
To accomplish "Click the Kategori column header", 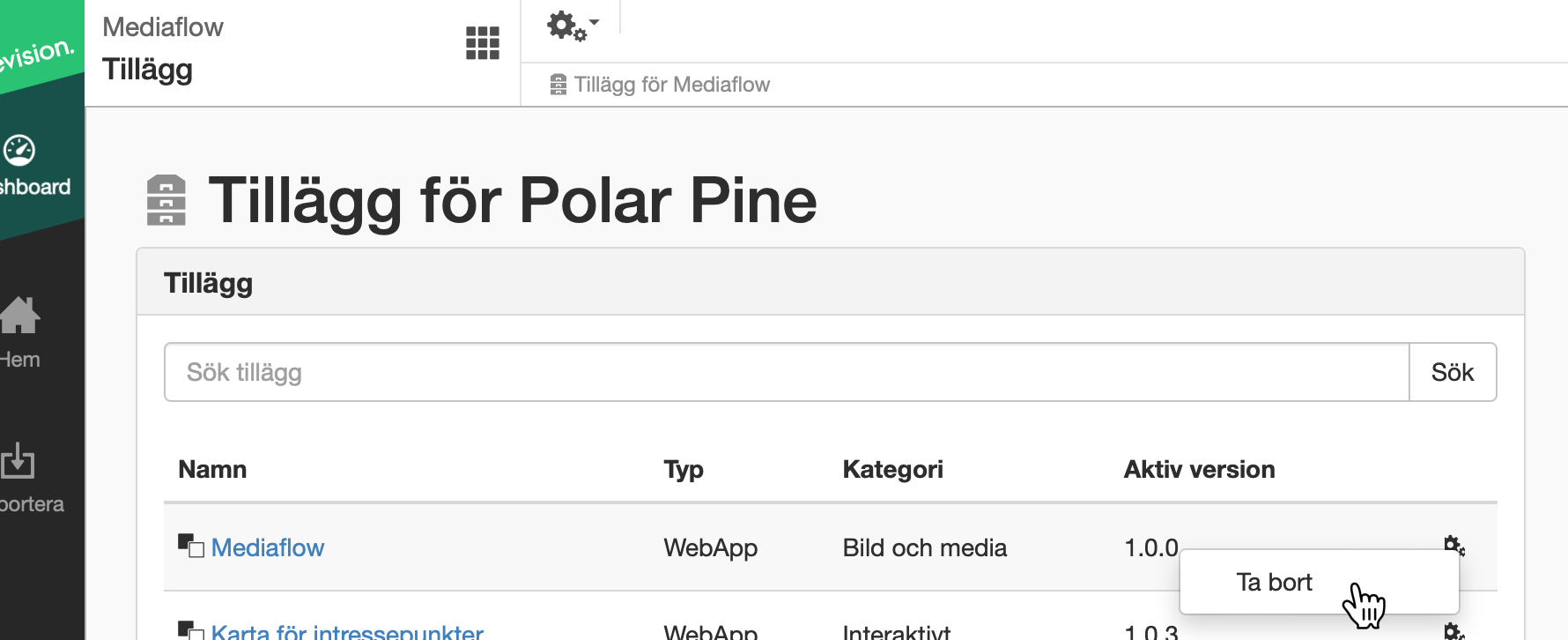I will tap(892, 469).
